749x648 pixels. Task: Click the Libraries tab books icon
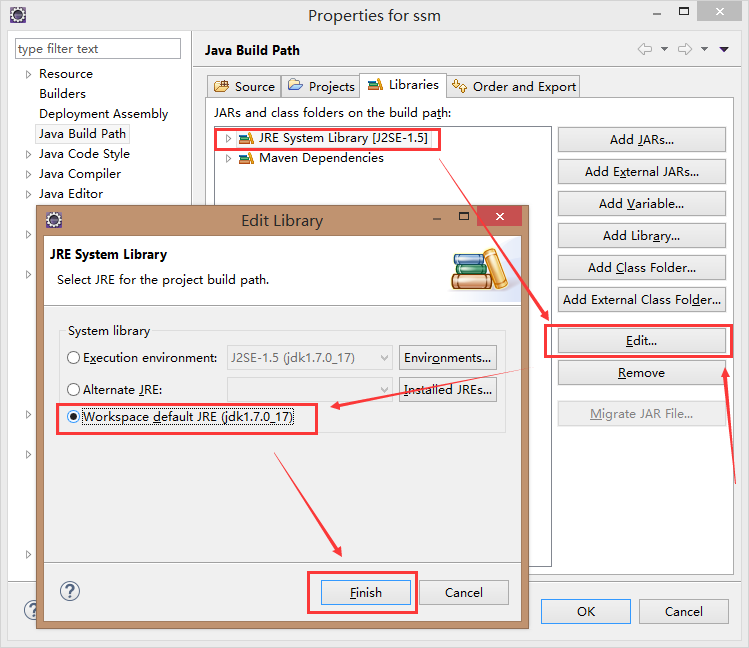pyautogui.click(x=375, y=85)
